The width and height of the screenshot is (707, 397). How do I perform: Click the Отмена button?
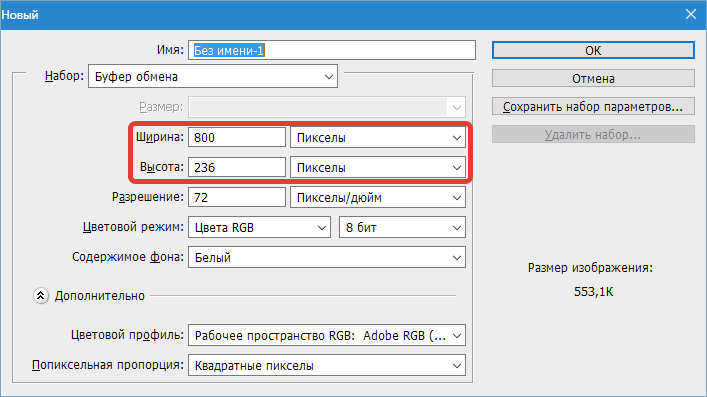pos(593,78)
